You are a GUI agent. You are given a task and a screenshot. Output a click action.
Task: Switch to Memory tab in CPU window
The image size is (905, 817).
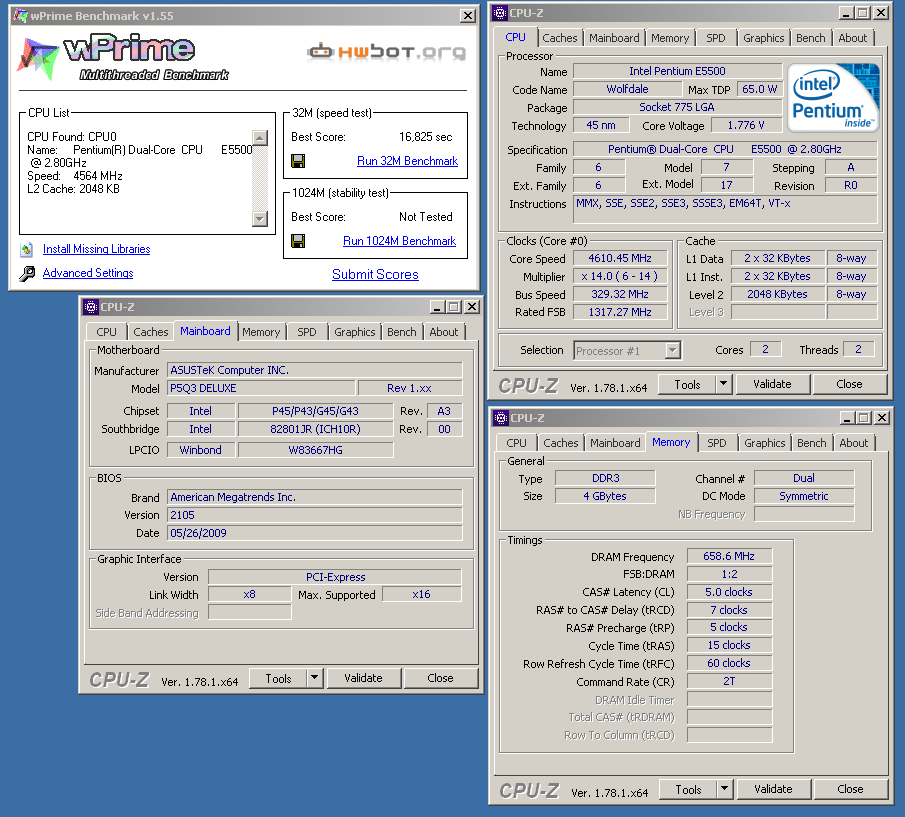coord(670,38)
